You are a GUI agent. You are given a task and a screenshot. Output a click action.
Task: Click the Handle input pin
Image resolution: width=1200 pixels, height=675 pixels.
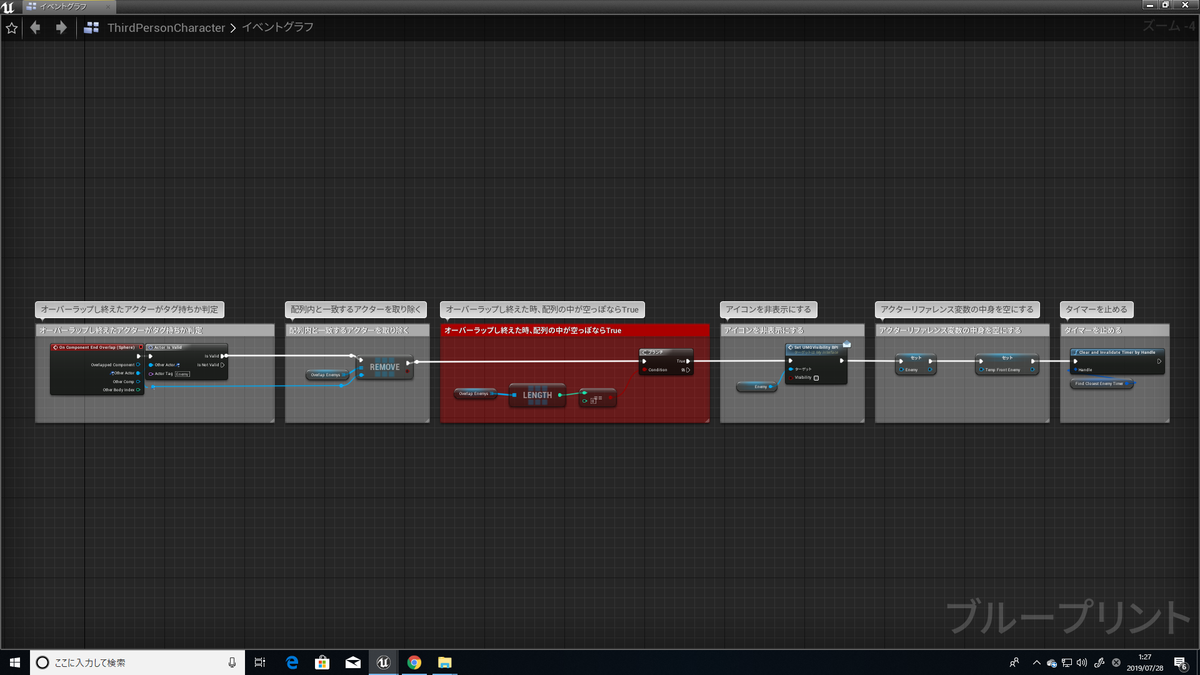[x=1074, y=370]
